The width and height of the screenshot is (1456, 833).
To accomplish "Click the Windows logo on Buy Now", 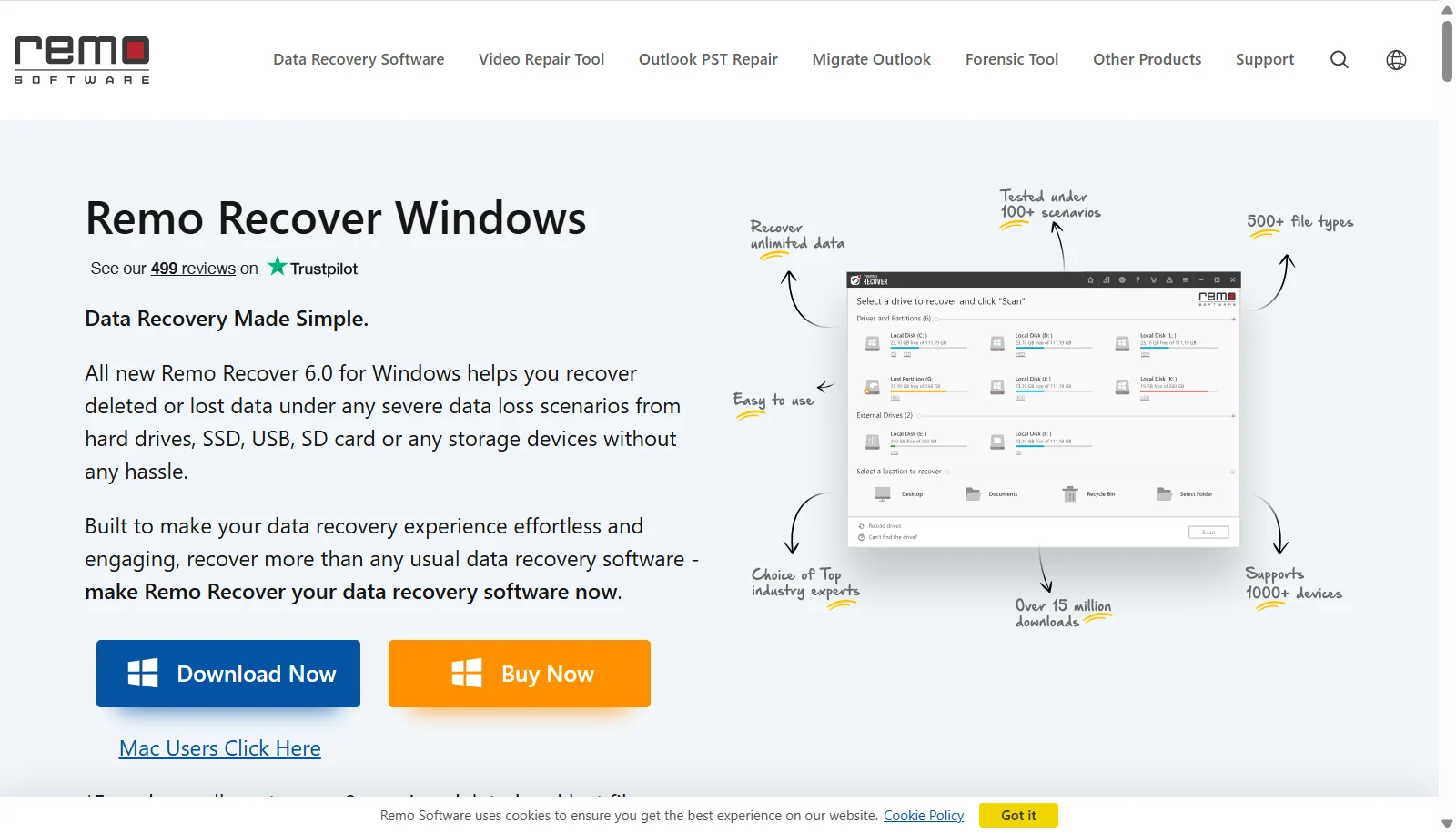I will pos(467,673).
